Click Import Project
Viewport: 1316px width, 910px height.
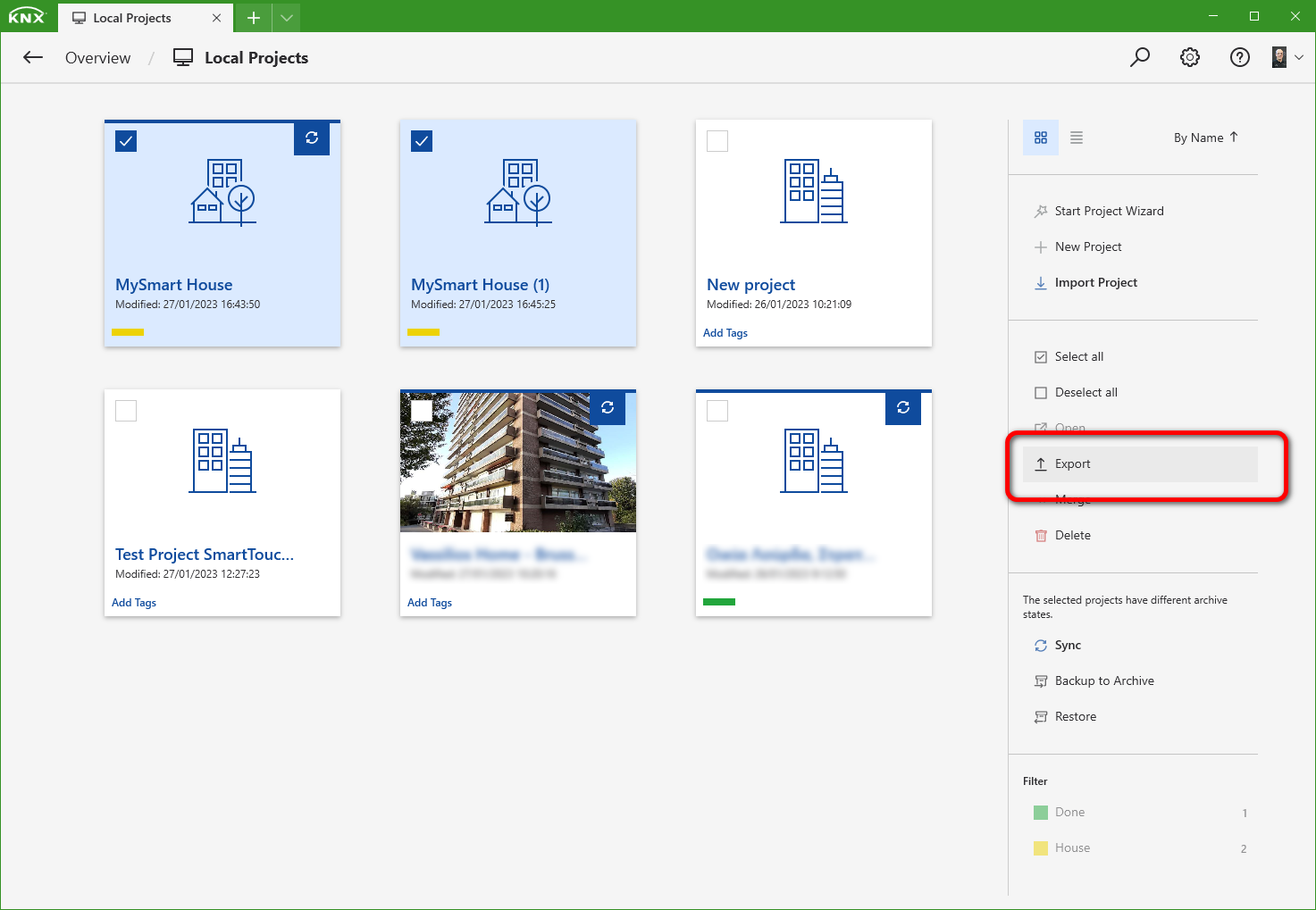tap(1095, 283)
